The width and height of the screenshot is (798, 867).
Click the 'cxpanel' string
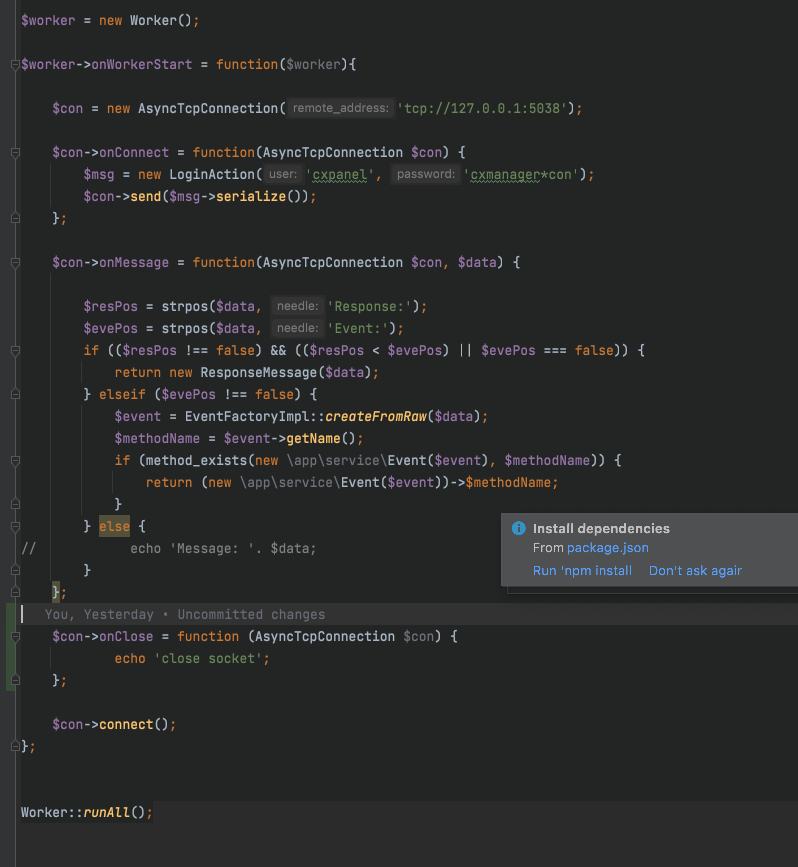click(x=340, y=175)
